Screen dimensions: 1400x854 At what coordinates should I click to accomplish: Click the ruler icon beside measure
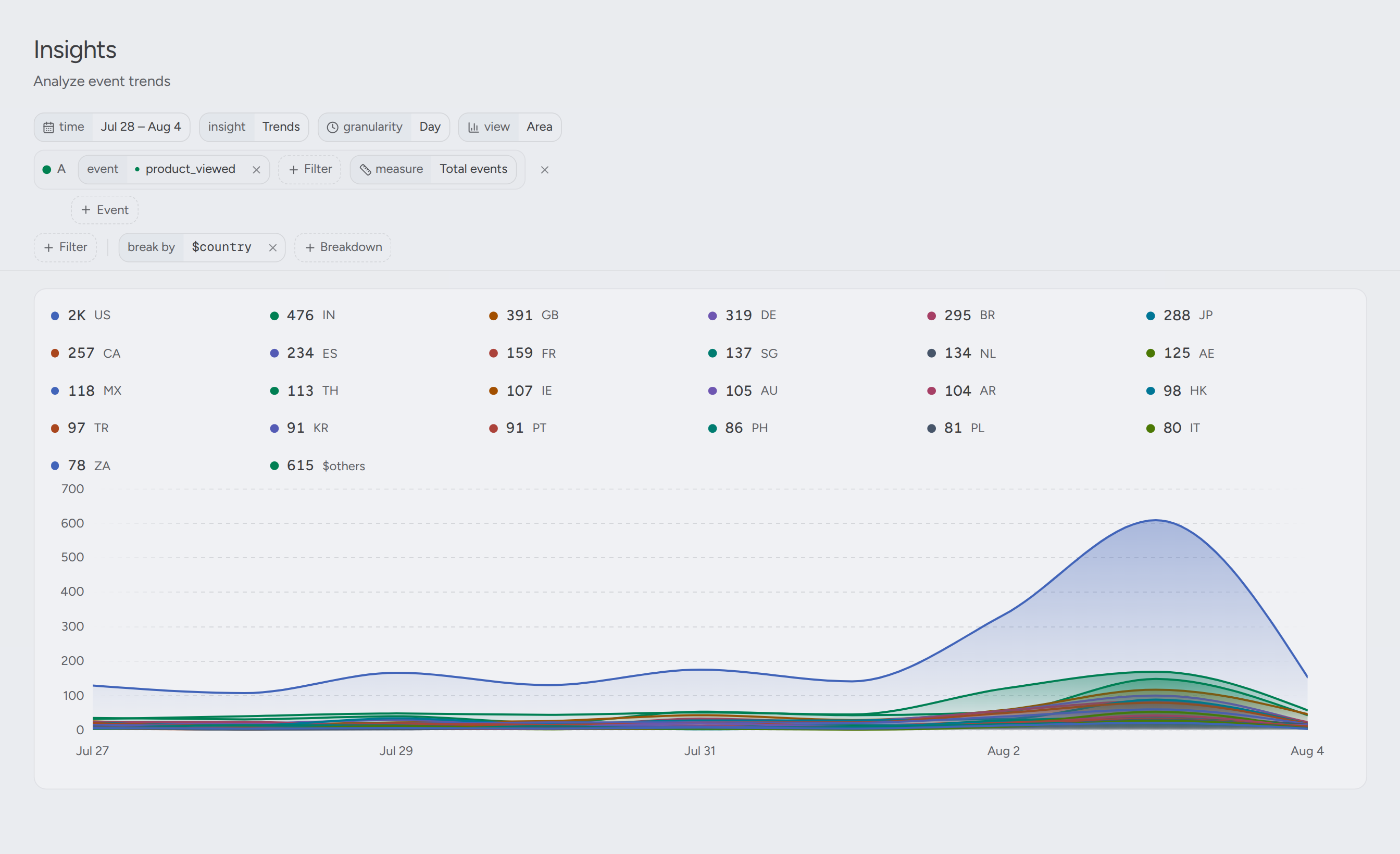365,169
